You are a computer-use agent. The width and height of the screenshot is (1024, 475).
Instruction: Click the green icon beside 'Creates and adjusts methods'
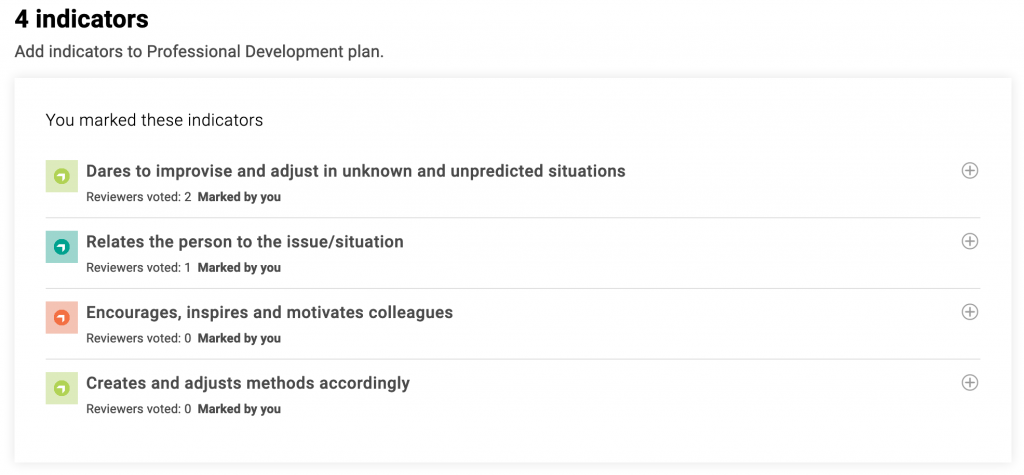(62, 388)
